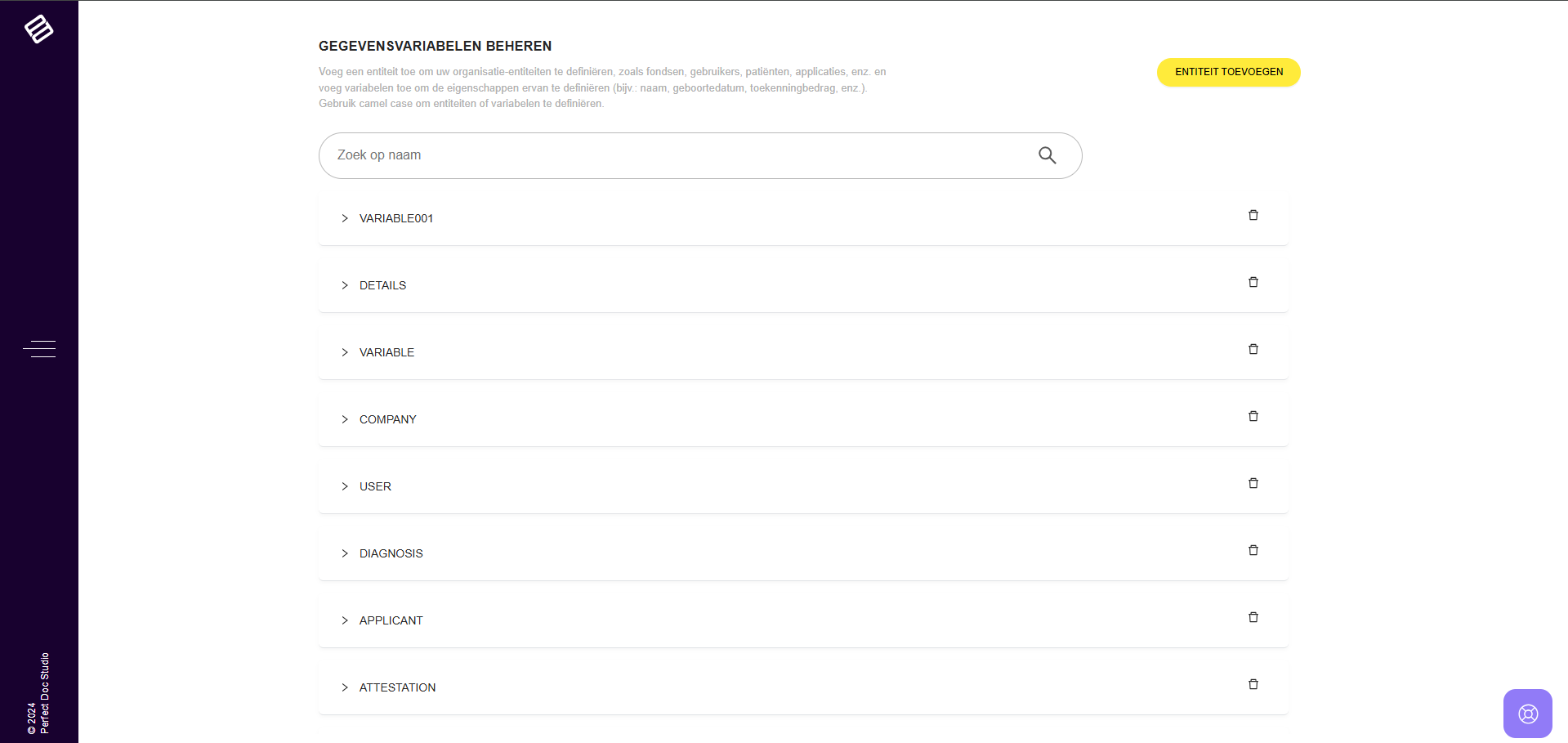Expand the DIAGNOSIS entity row
Screen dimensions: 1568x743
345,553
